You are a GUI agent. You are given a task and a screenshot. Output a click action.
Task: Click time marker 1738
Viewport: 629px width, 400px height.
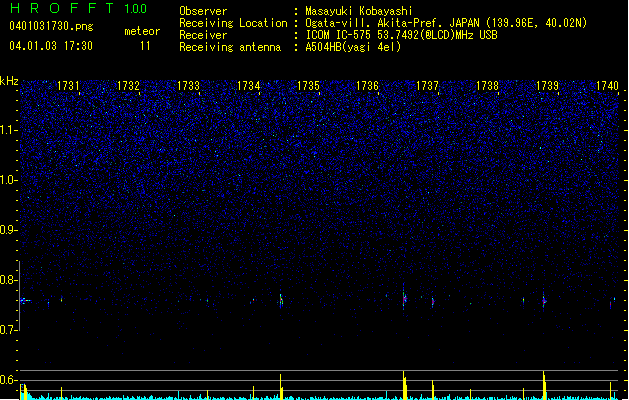coord(487,86)
